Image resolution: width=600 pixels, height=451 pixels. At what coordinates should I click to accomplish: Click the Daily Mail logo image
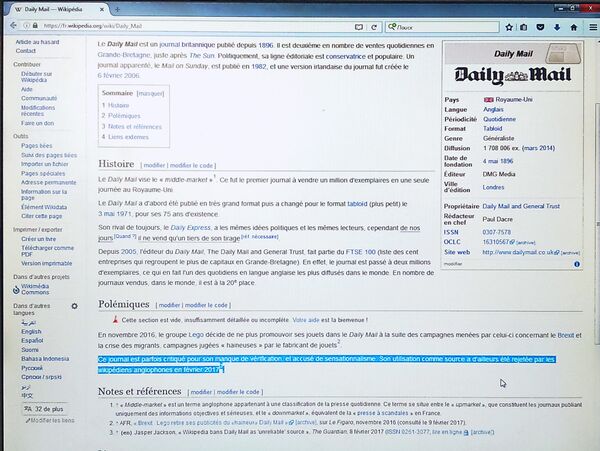pyautogui.click(x=513, y=75)
